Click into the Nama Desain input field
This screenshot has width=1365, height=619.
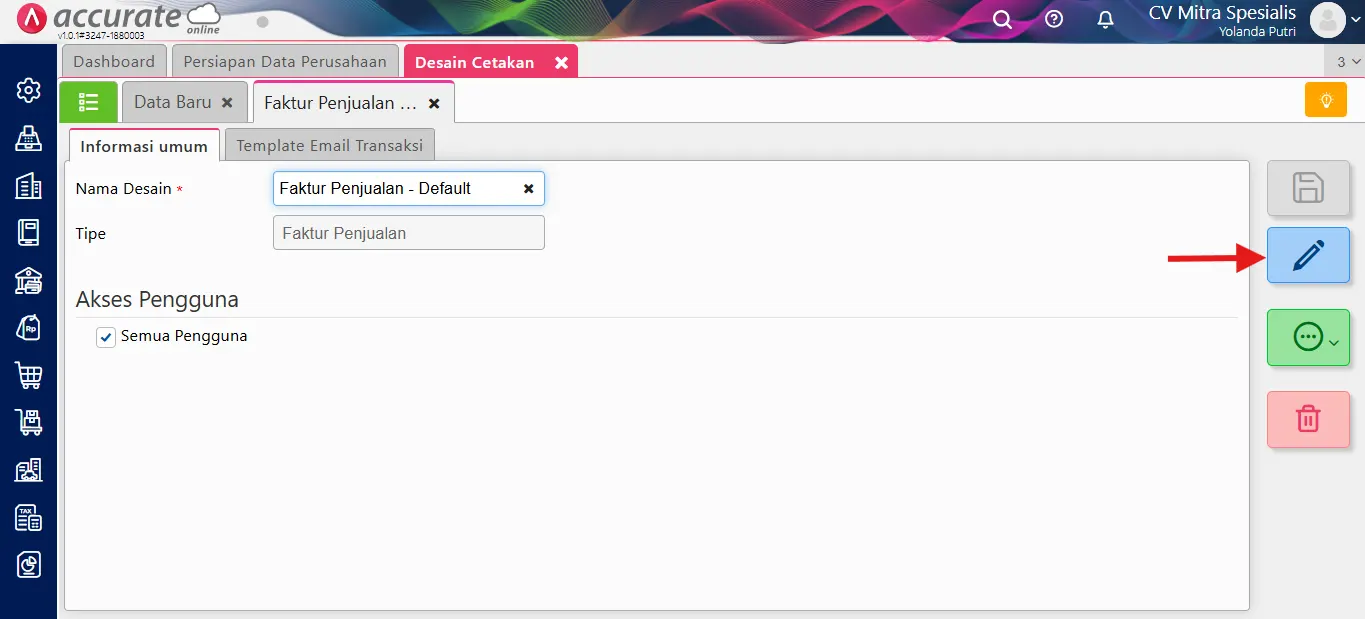tap(395, 188)
